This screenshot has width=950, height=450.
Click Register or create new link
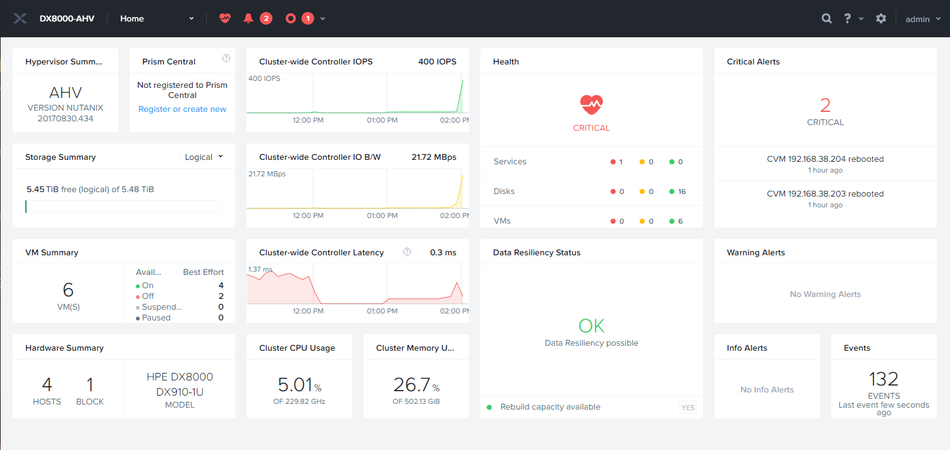[182, 109]
